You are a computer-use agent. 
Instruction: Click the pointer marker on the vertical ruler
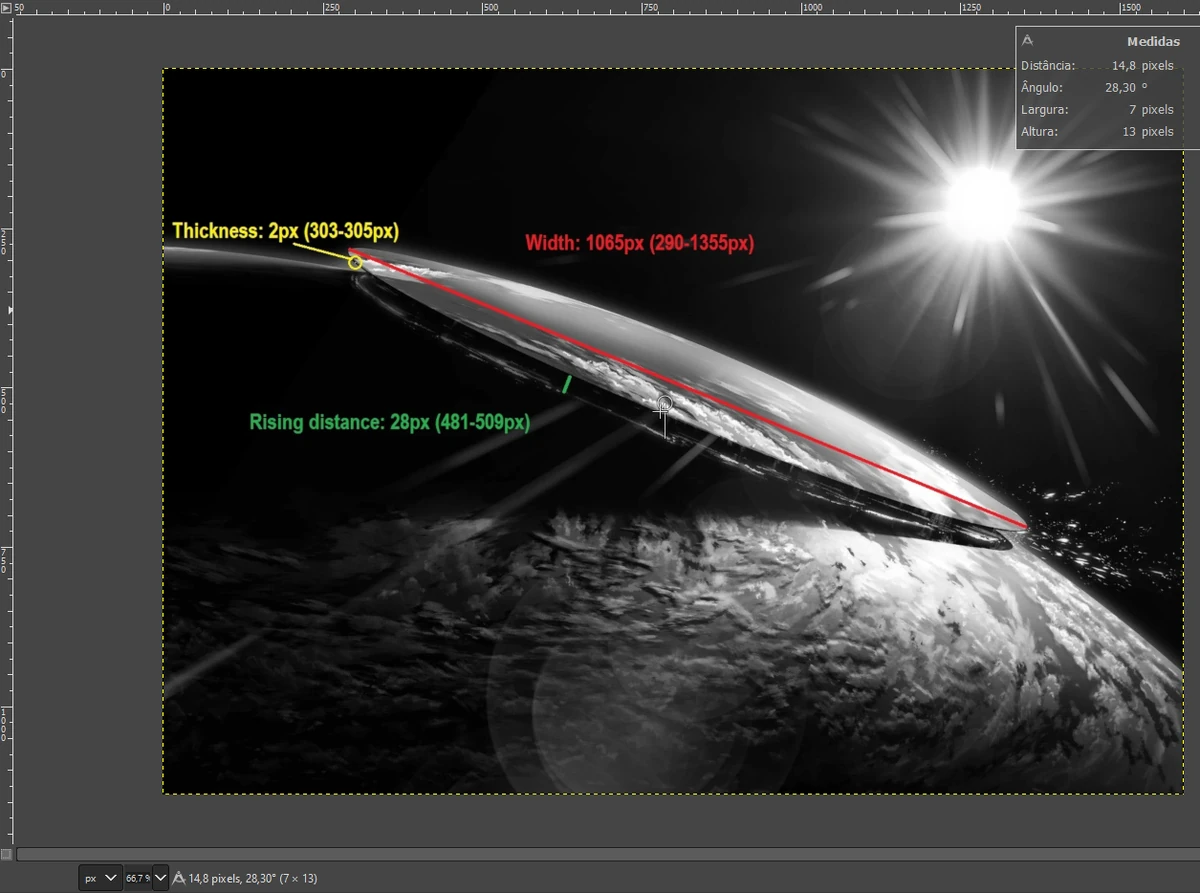9,311
